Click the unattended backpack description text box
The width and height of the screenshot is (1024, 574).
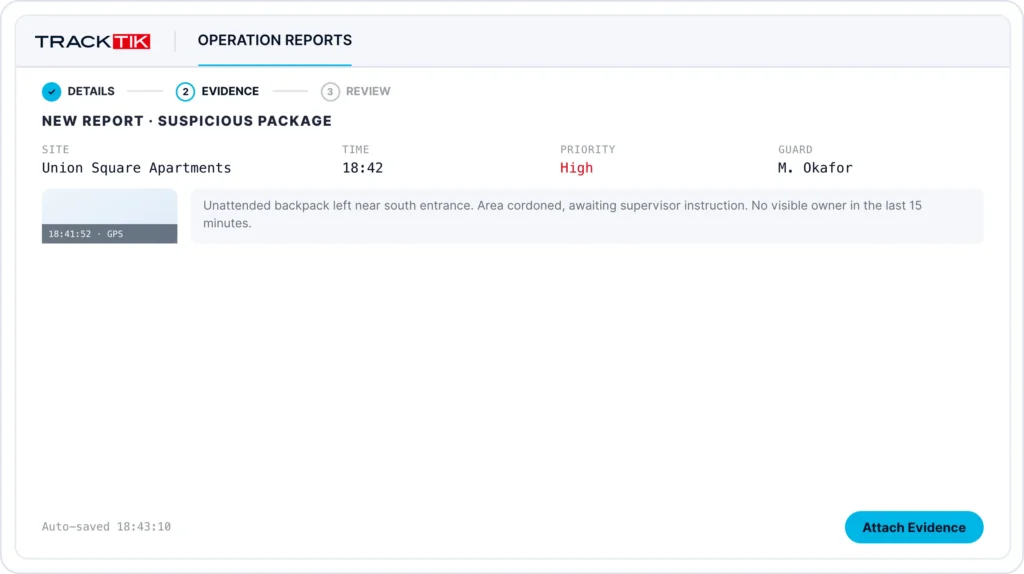[587, 216]
